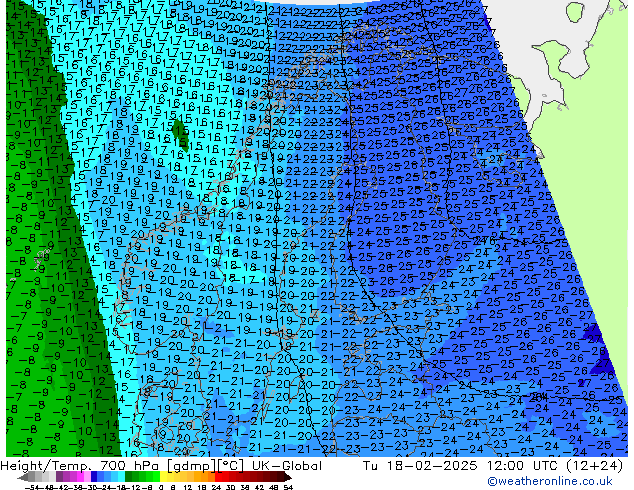Screen dimensions: 634x490
Task: Click the dark blue -30 legend swatch
Action: pyautogui.click(x=94, y=476)
